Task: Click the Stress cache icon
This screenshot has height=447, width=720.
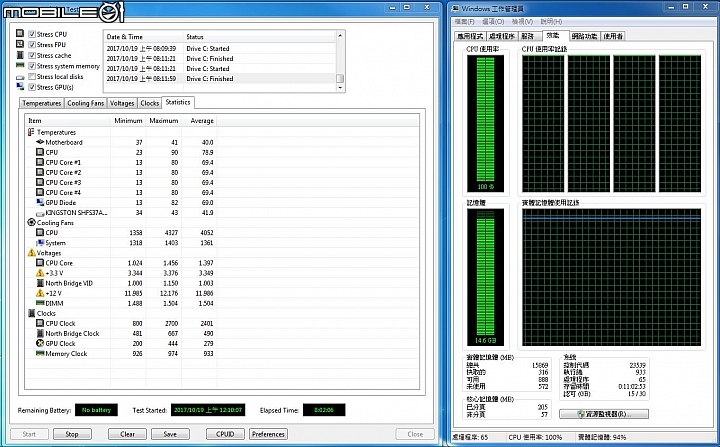Action: coord(20,55)
